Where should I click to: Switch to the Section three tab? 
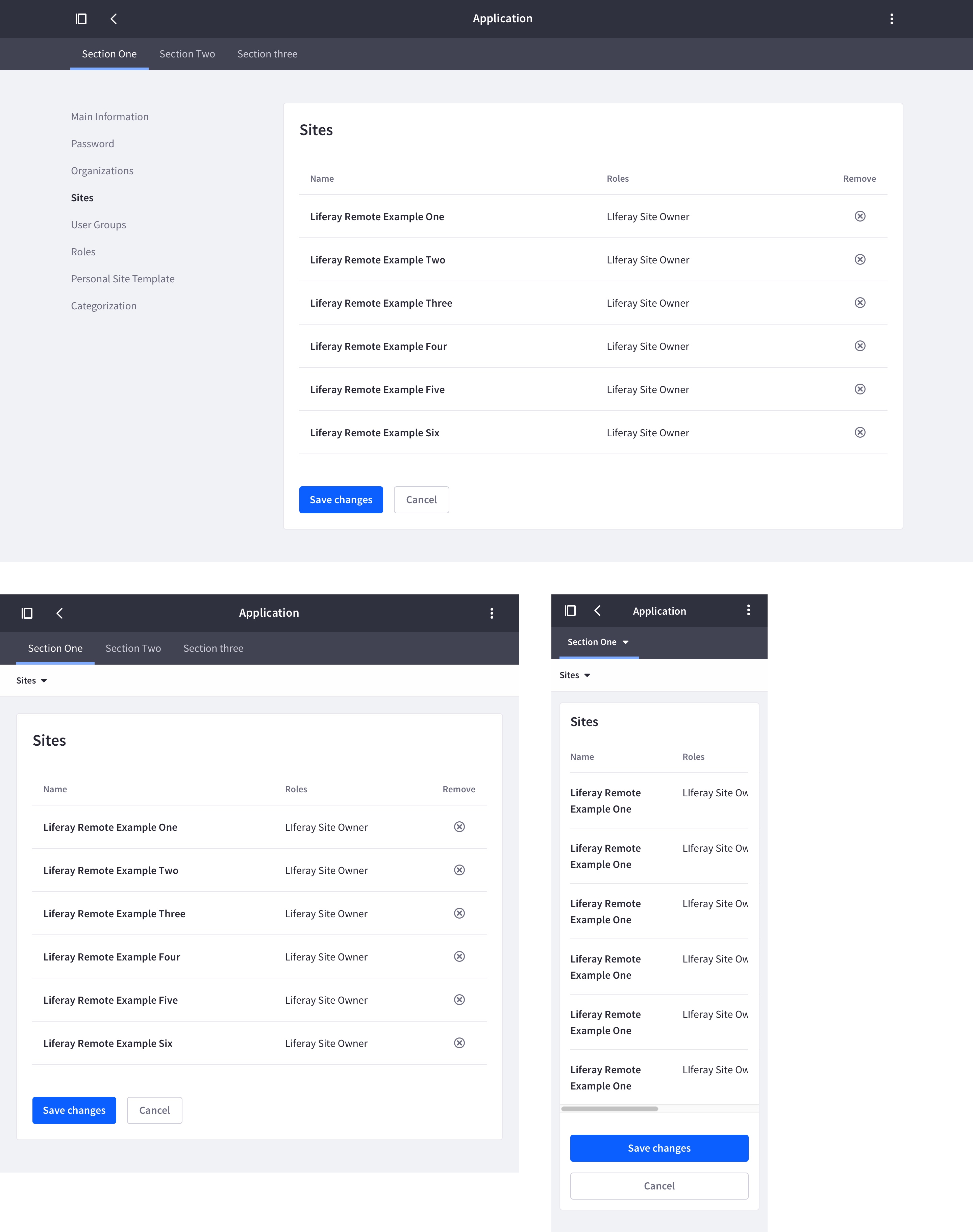click(267, 53)
